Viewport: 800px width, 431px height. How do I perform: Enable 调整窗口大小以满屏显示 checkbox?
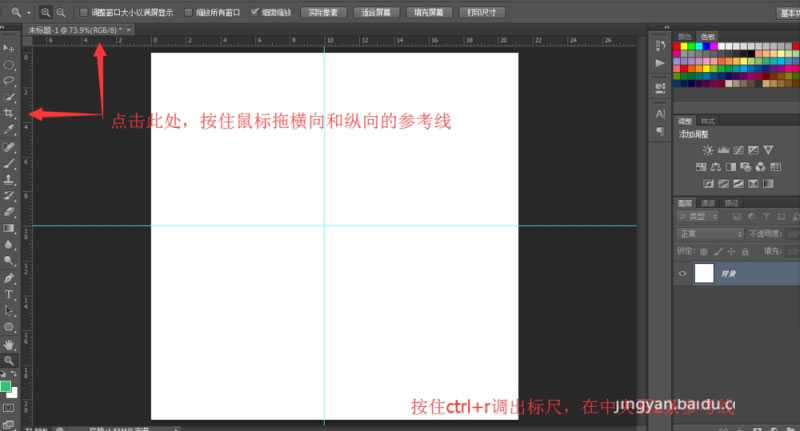pos(84,12)
